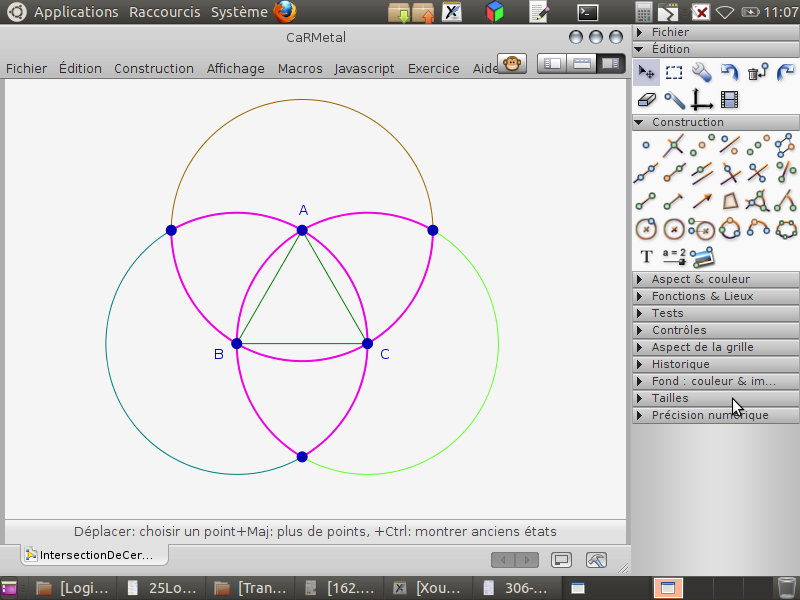Click the trash delete-object icon
This screenshot has height=600, width=800.
pyautogui.click(x=757, y=71)
